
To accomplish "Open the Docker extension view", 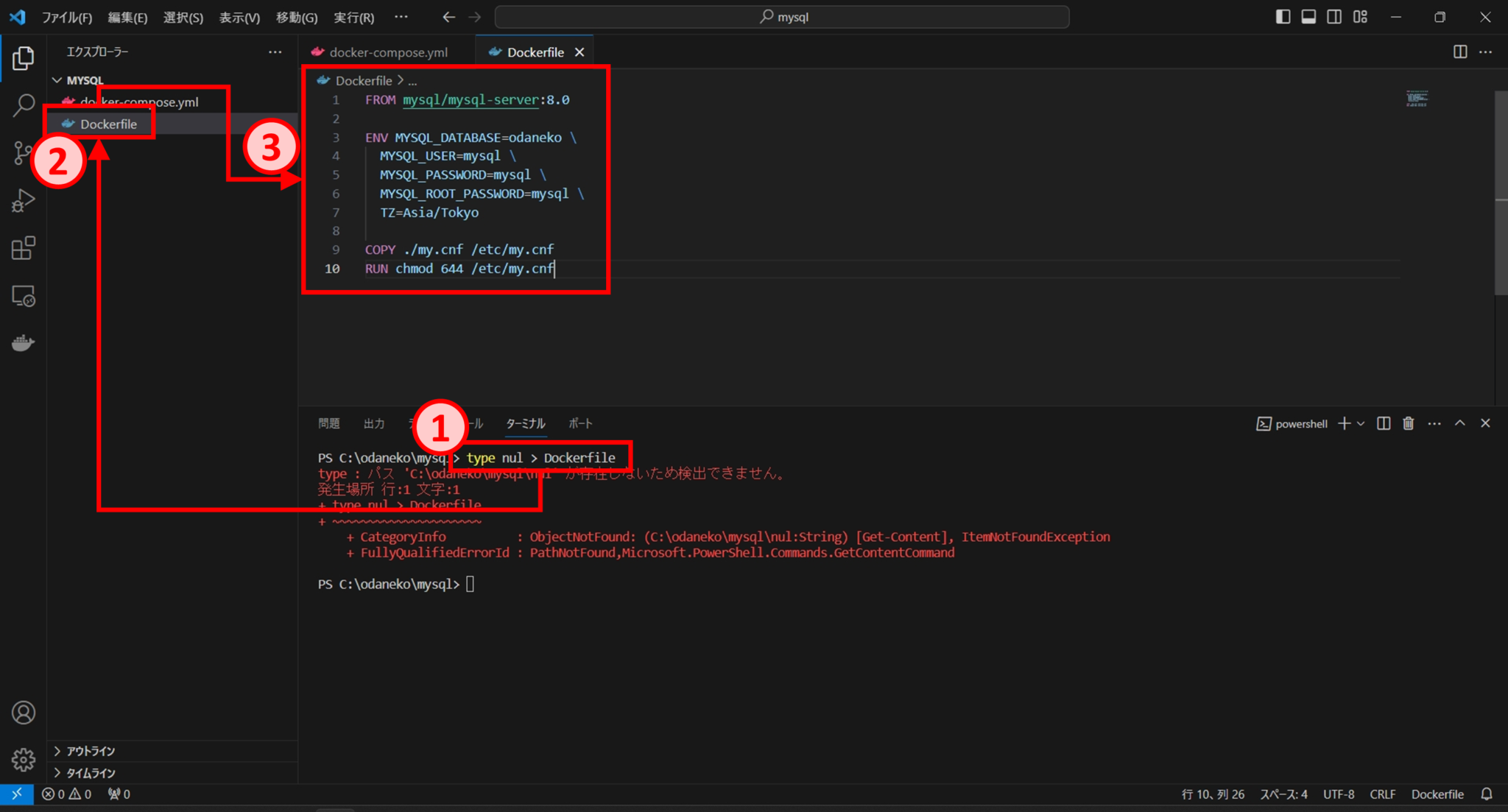I will [23, 342].
